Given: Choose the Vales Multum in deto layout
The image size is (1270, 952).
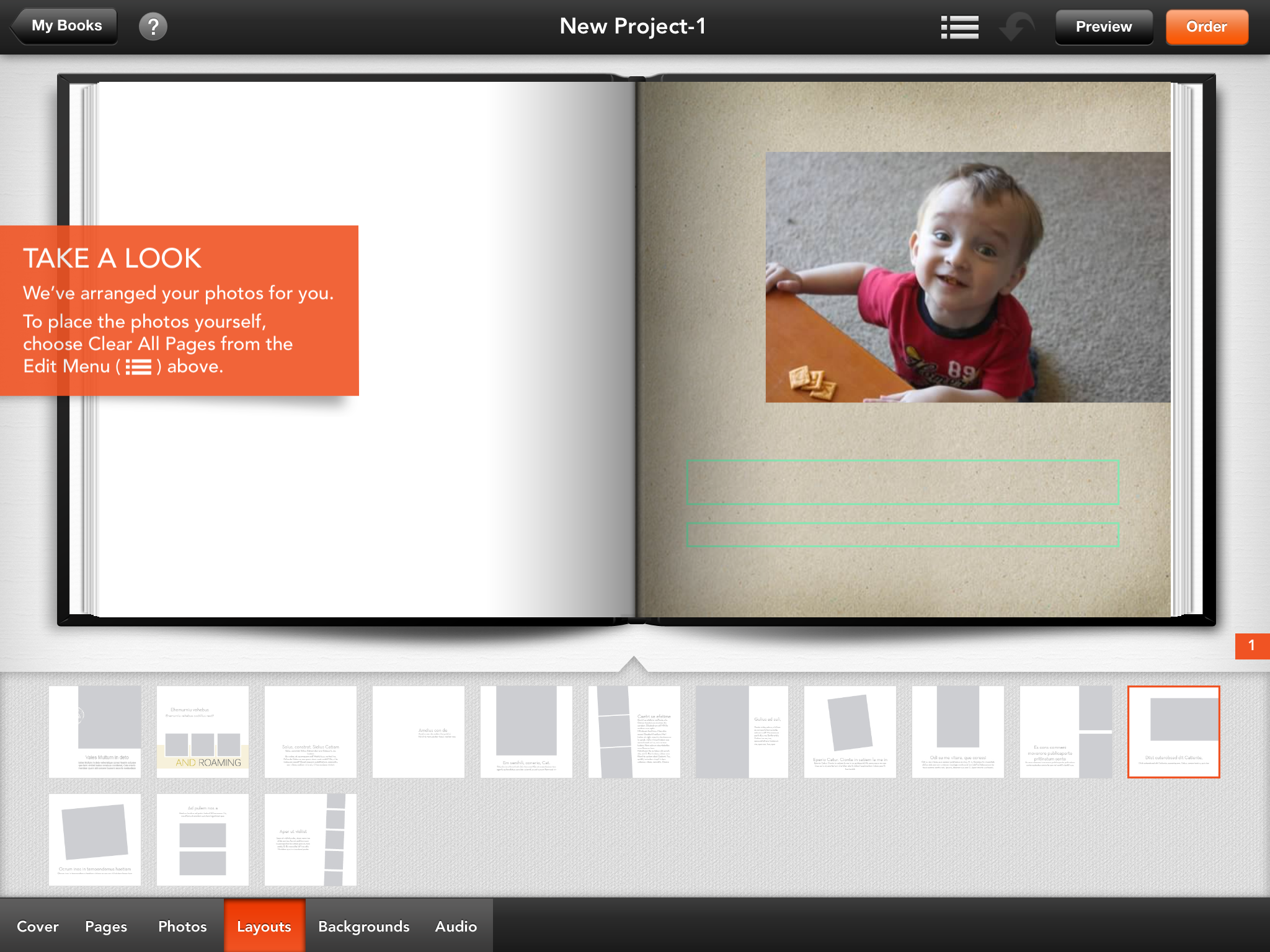Looking at the screenshot, I should [95, 731].
